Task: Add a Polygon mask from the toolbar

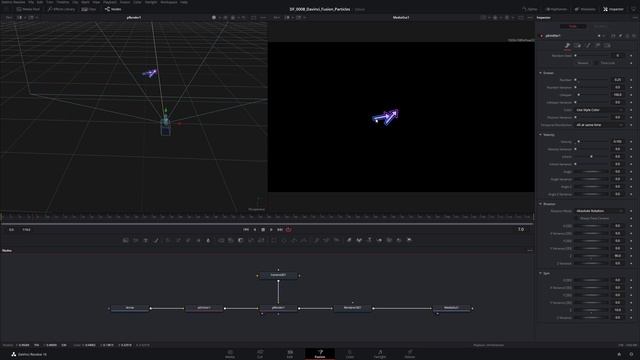Action: coord(294,240)
